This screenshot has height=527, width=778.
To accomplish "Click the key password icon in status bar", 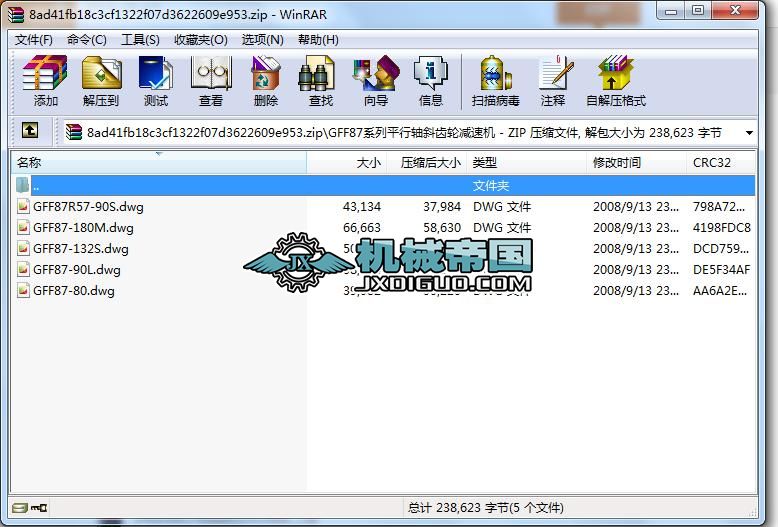I will click(39, 508).
